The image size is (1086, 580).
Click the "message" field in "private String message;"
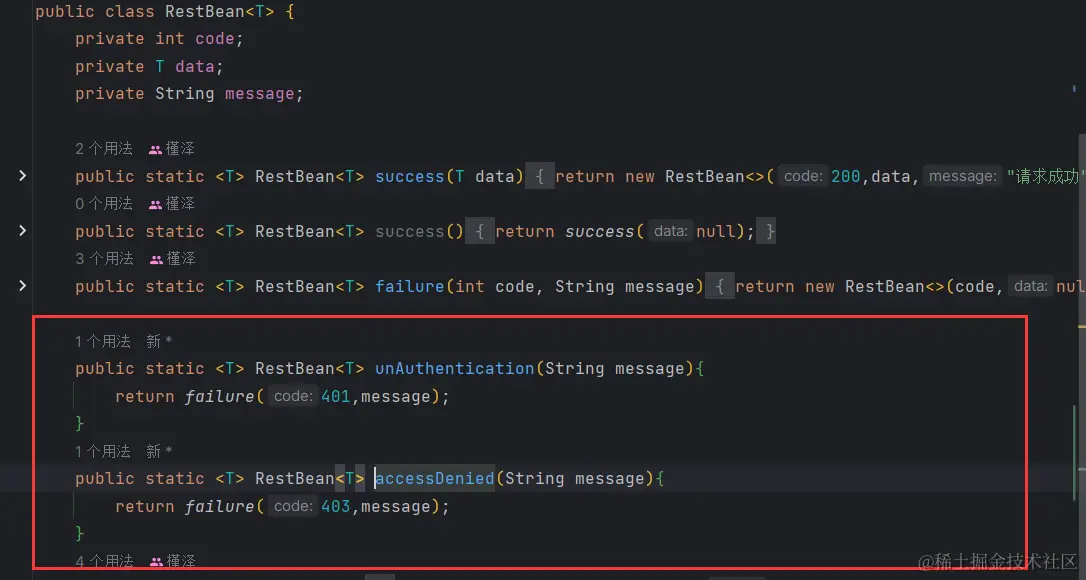[x=260, y=94]
